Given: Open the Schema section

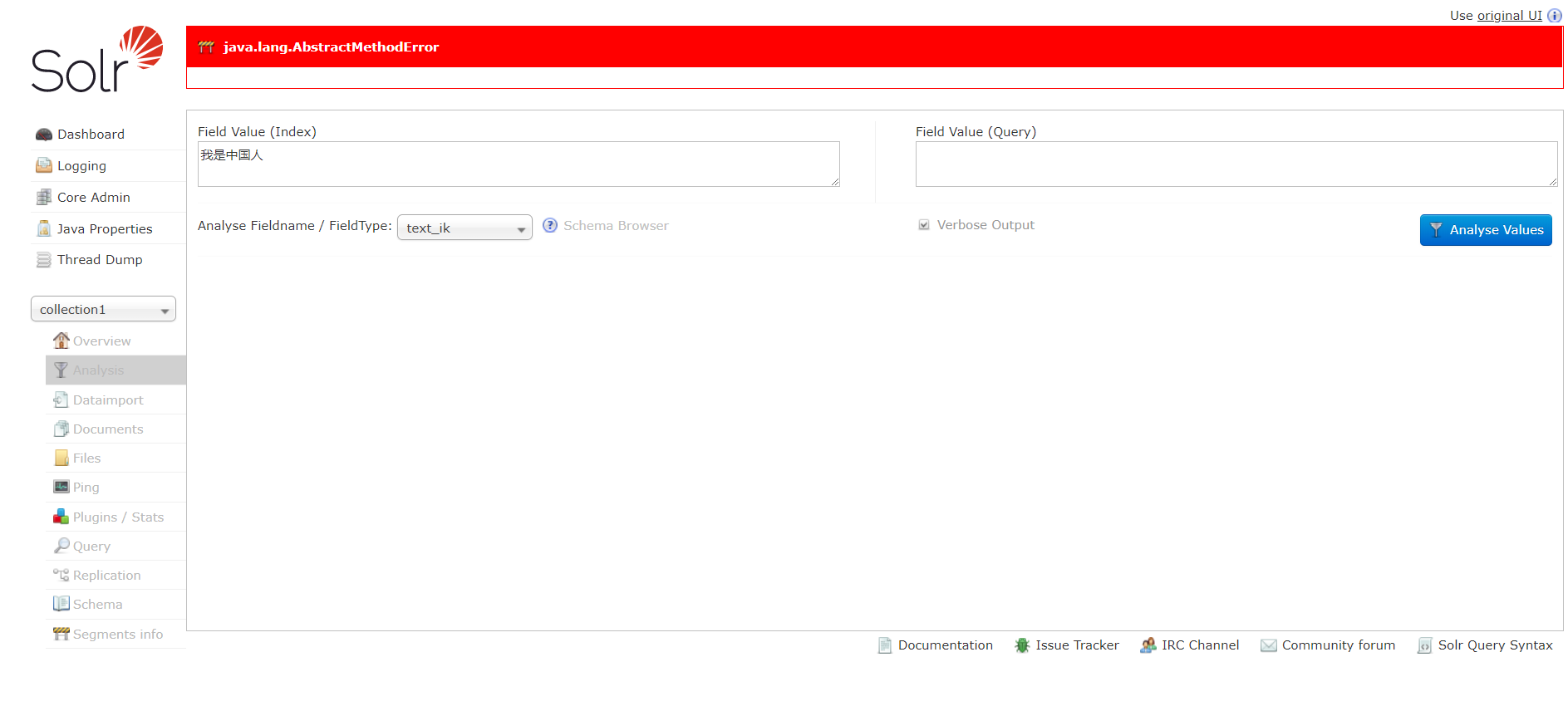Looking at the screenshot, I should [x=97, y=605].
